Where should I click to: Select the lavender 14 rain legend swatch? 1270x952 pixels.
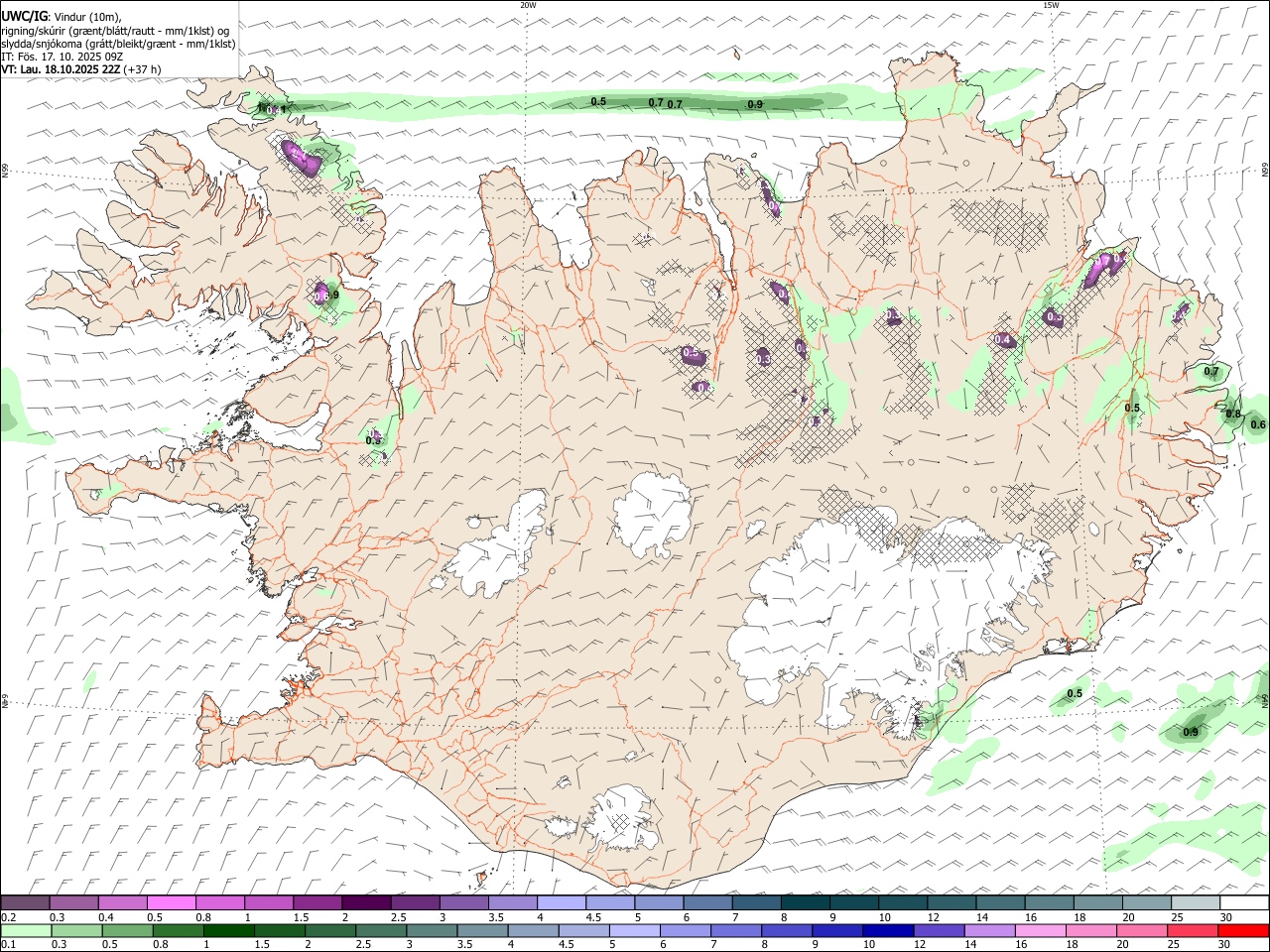coord(989,930)
